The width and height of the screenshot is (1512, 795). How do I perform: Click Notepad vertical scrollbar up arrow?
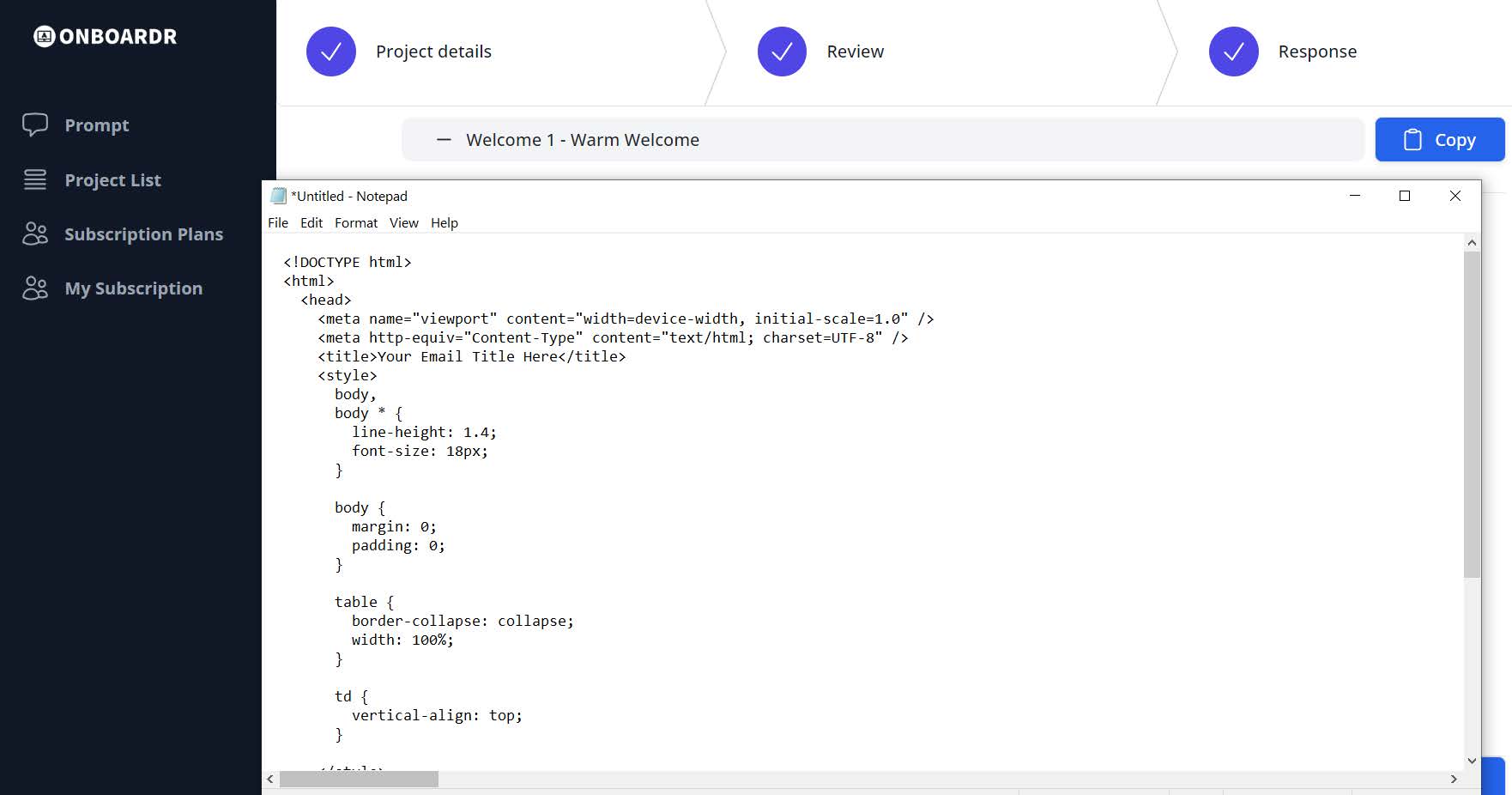point(1473,243)
